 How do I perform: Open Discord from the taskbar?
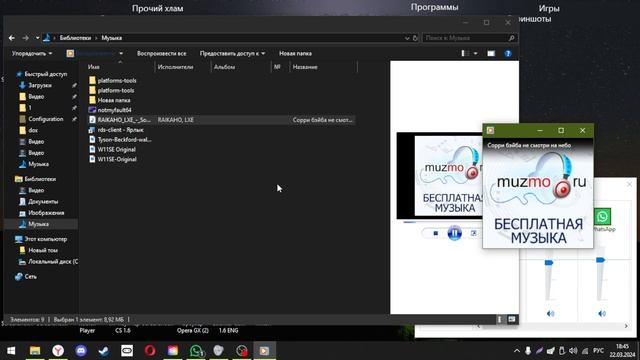(81, 351)
